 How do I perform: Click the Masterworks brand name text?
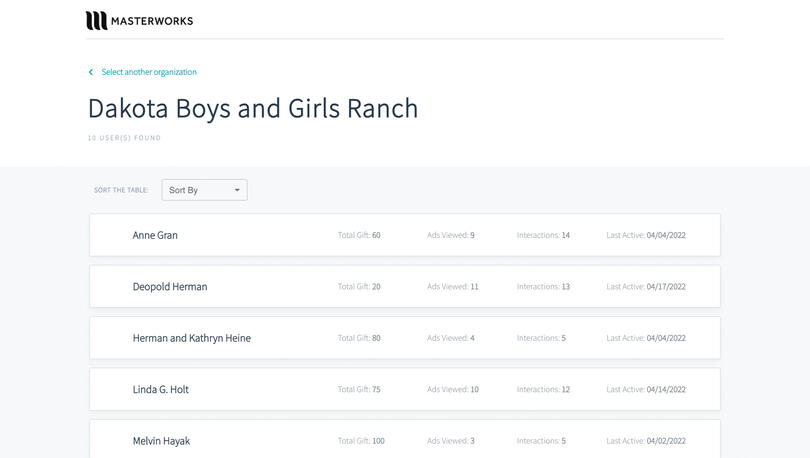point(153,21)
